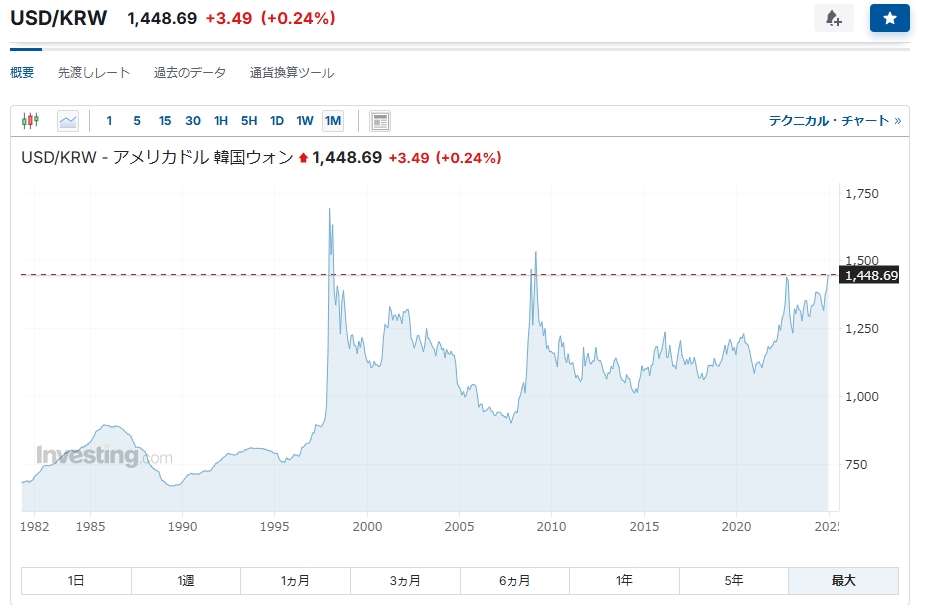Select the 5年 time range
Viewport: 942px width, 605px height.
coord(734,580)
